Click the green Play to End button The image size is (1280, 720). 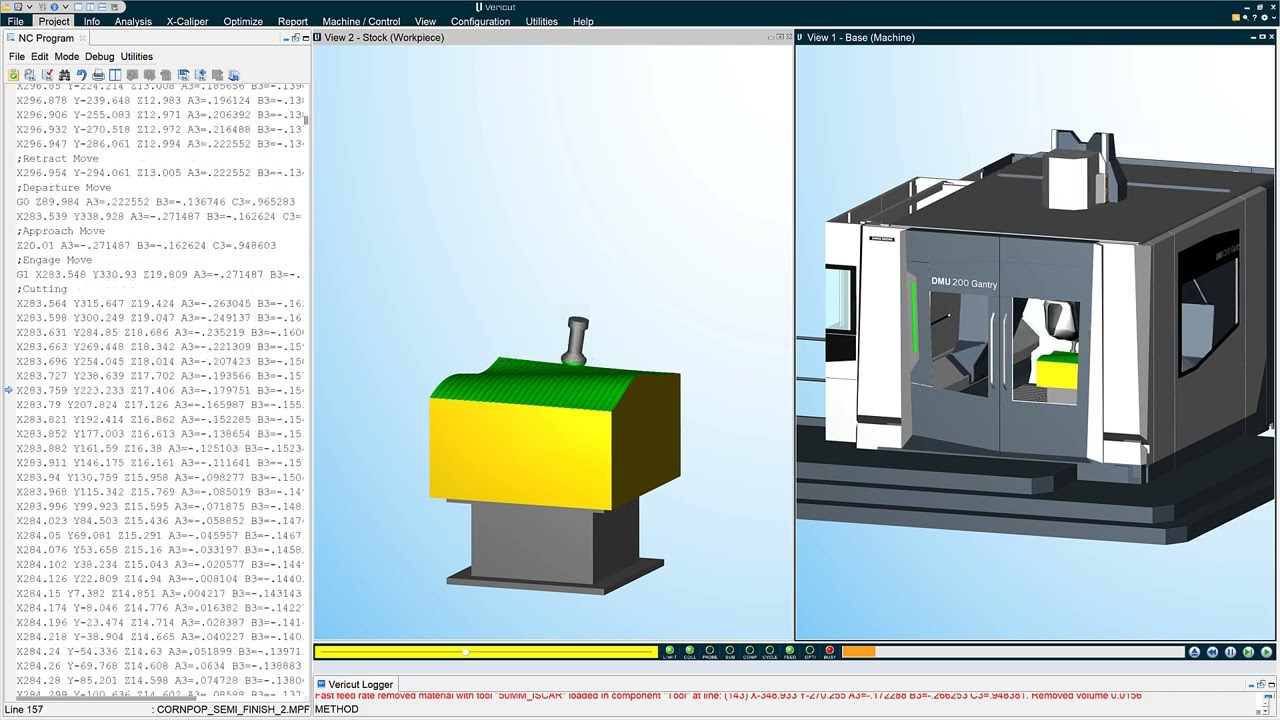[1266, 652]
